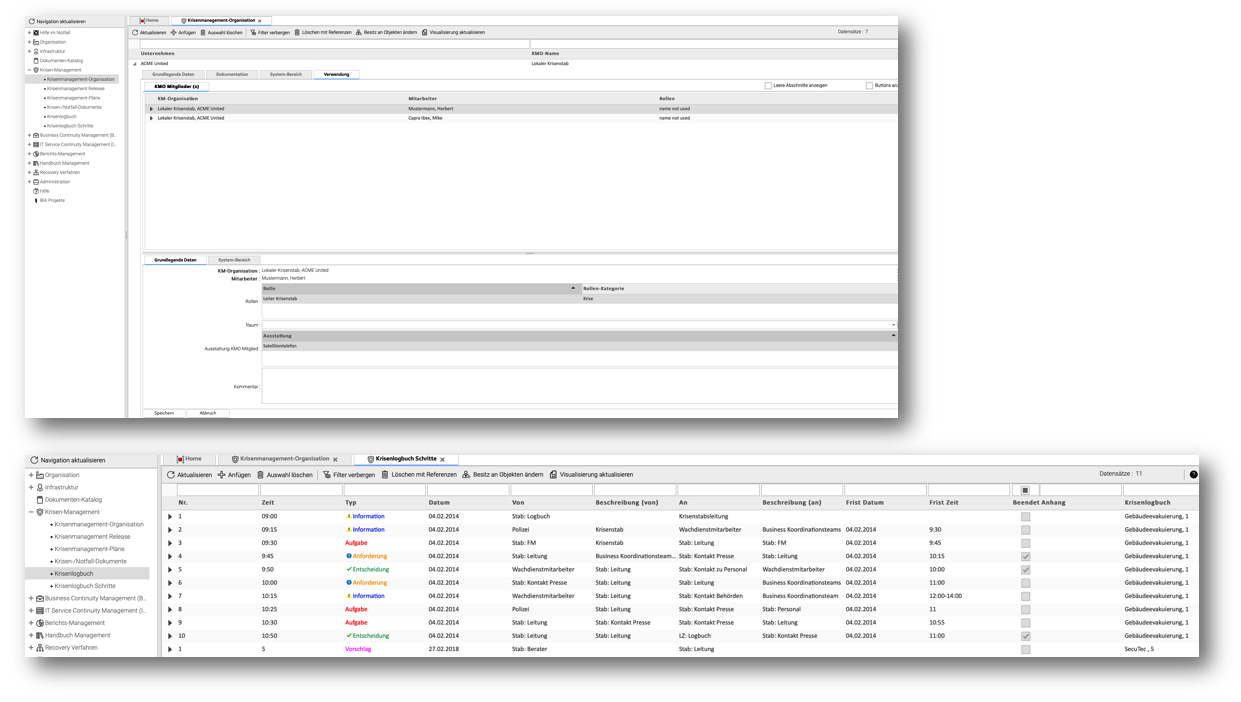
Task: Click Löschen mit Referenzen in bottom window
Action: [x=418, y=475]
